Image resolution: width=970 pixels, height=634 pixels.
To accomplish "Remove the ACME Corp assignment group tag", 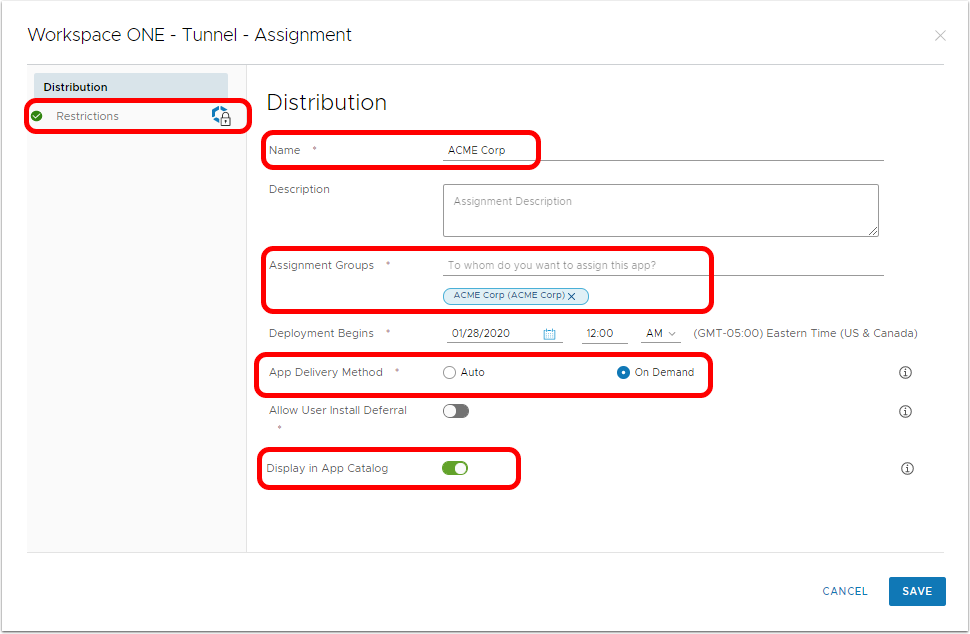I will coord(572,297).
